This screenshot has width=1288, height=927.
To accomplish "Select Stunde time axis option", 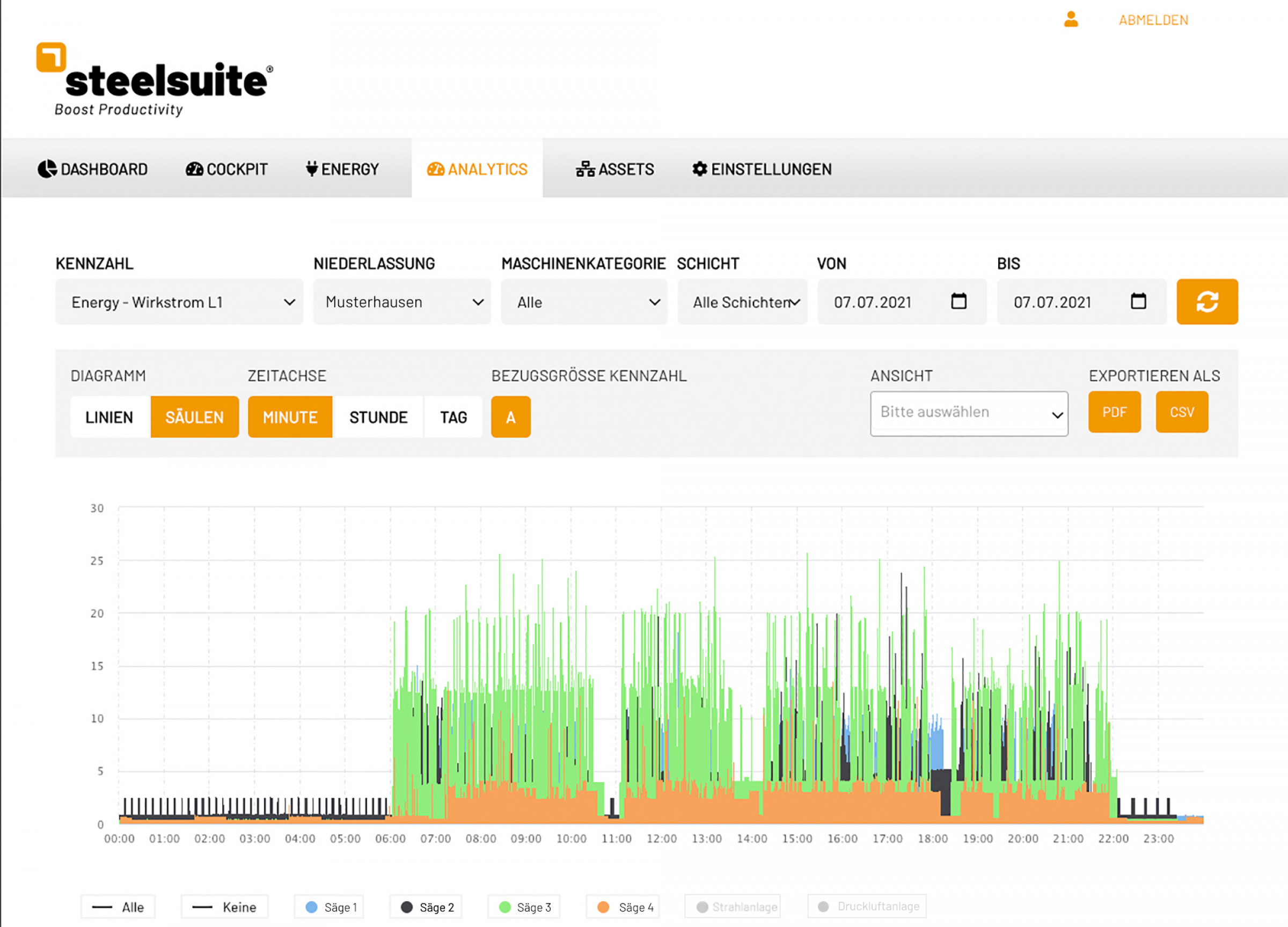I will pos(378,418).
